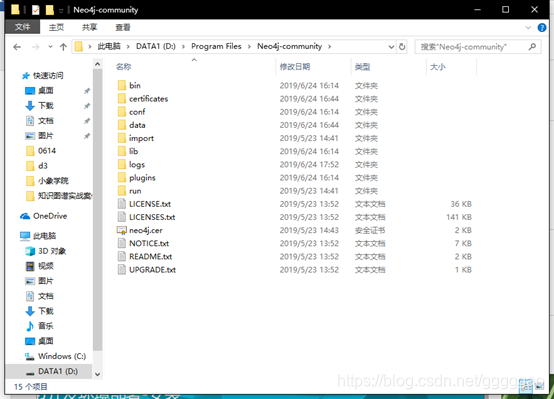Screen dimensions: 554x399
Task: Refresh the current folder view
Action: tap(402, 47)
